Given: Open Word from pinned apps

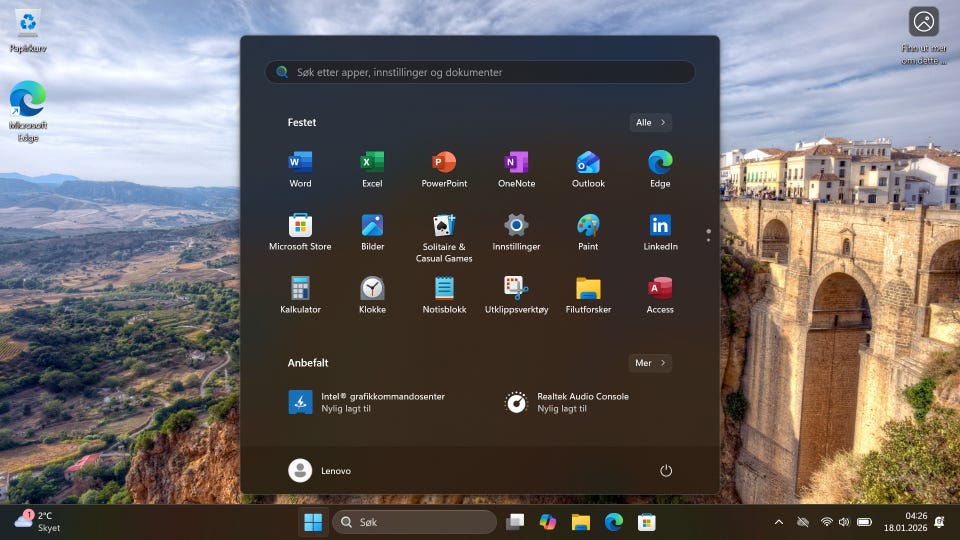Looking at the screenshot, I should point(300,169).
